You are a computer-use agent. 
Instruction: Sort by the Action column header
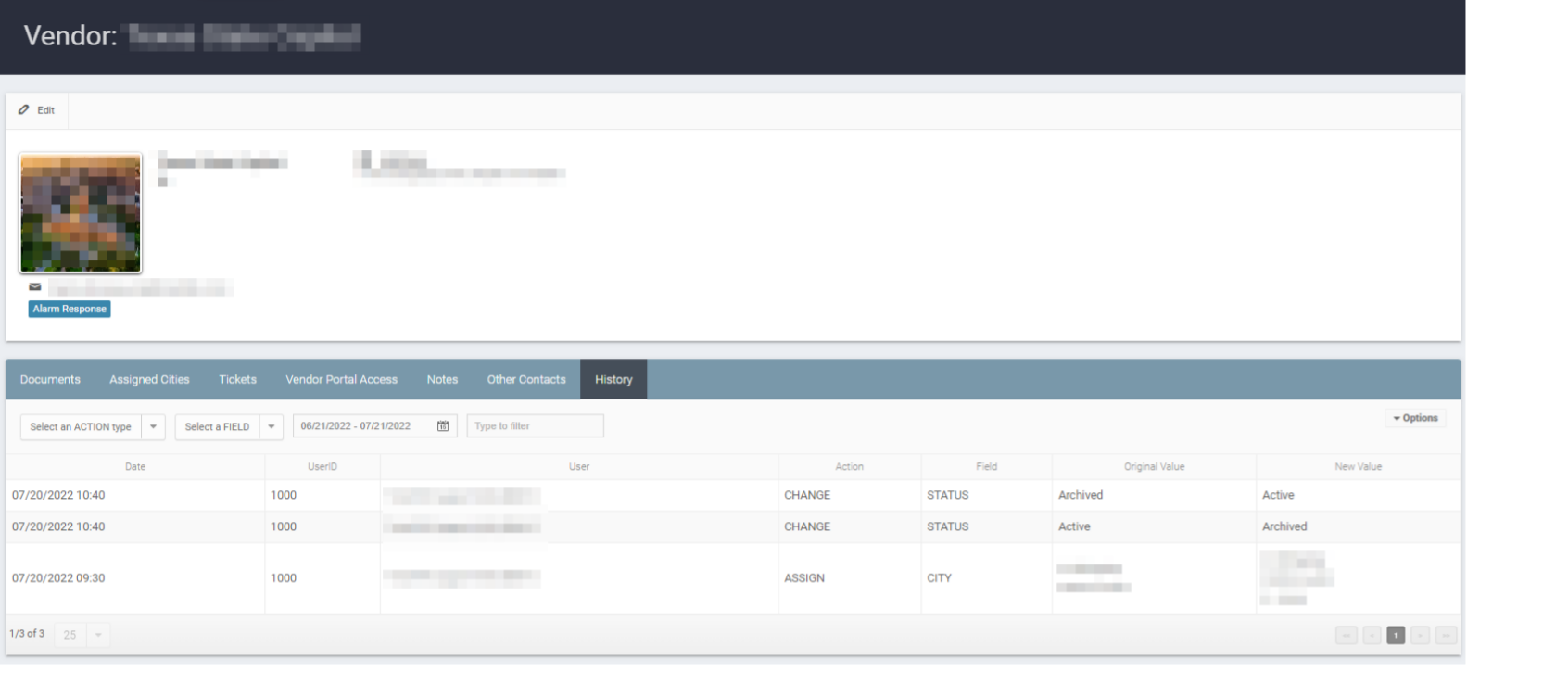[x=850, y=467]
